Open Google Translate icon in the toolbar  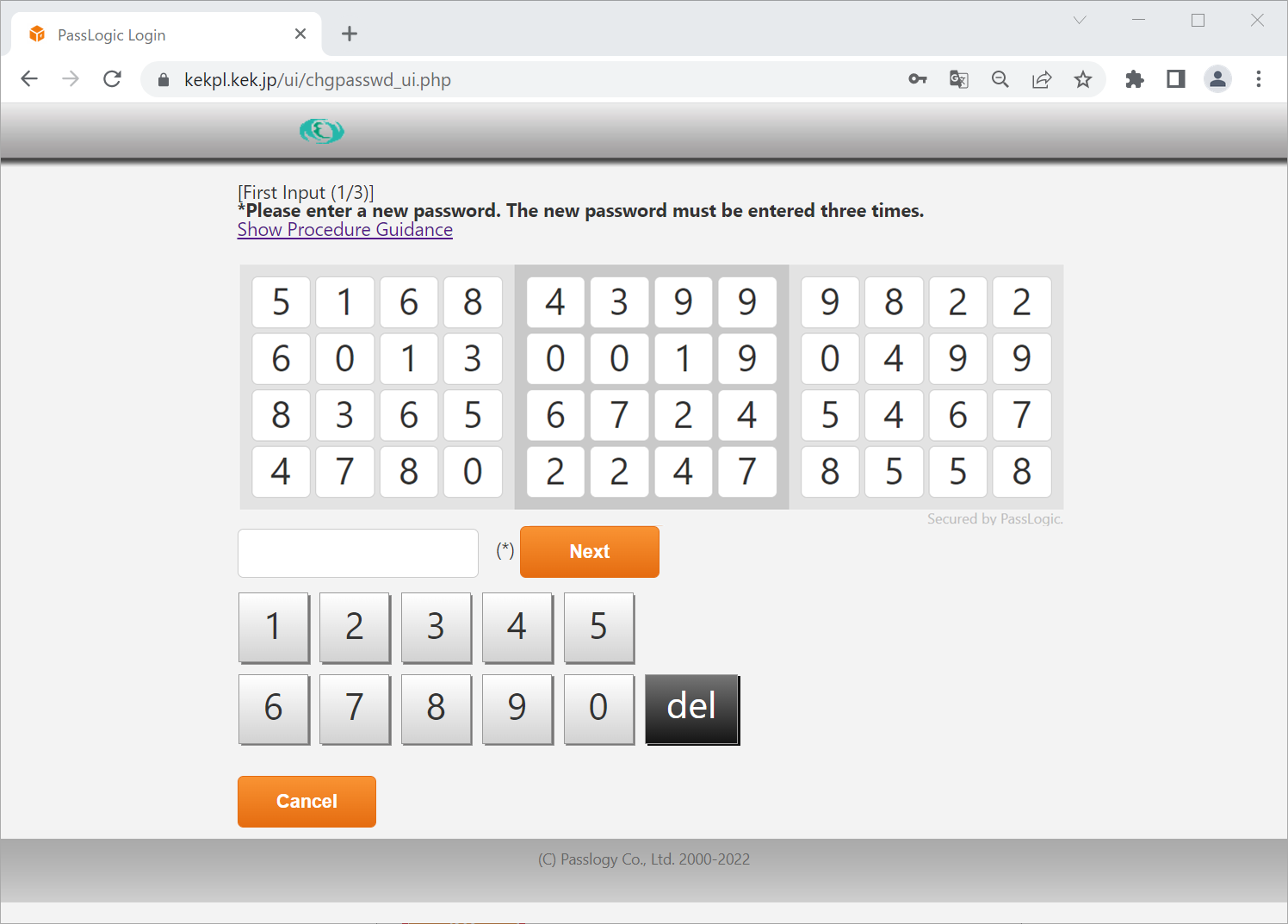[x=958, y=78]
